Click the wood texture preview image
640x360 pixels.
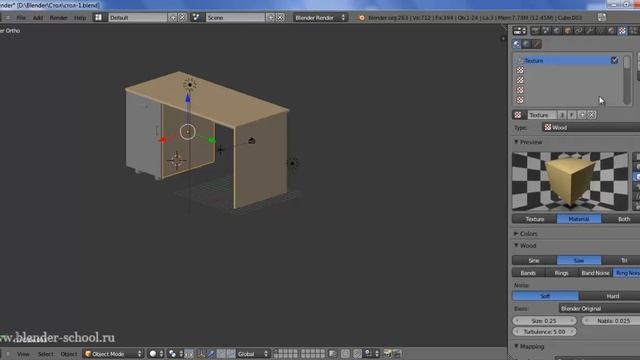570,181
